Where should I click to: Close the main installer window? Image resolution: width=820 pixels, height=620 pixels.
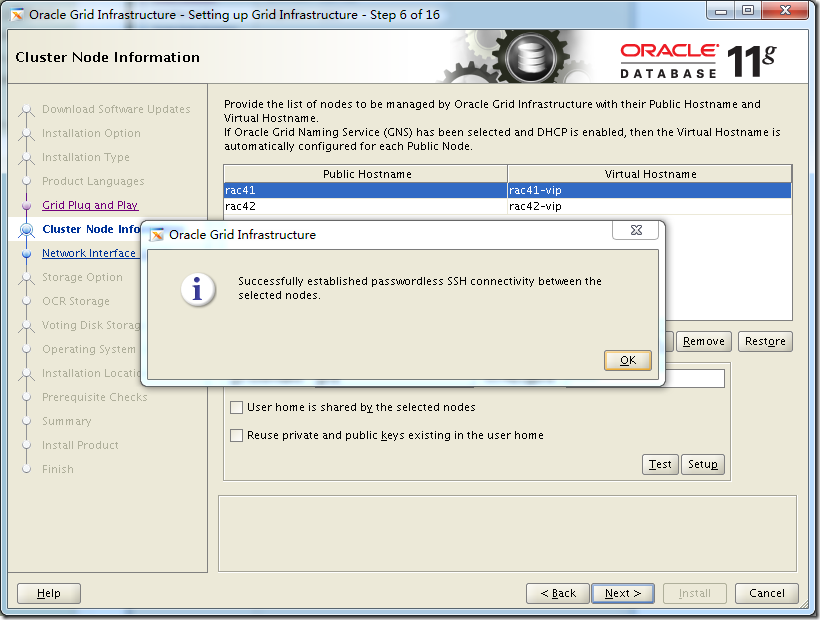point(785,10)
